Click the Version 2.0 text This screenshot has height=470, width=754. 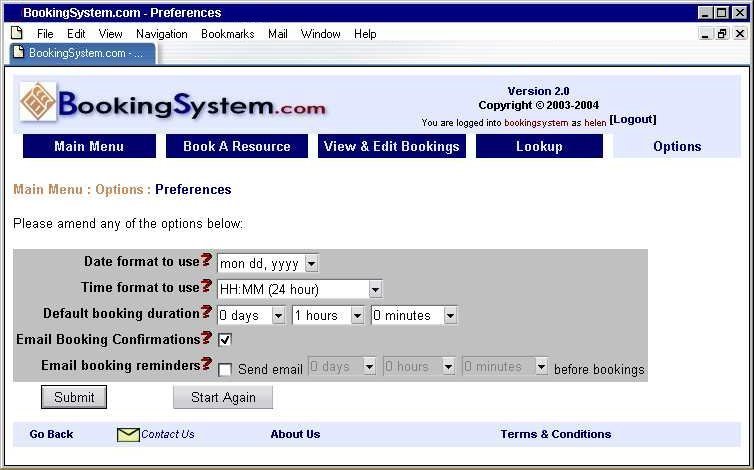click(538, 91)
